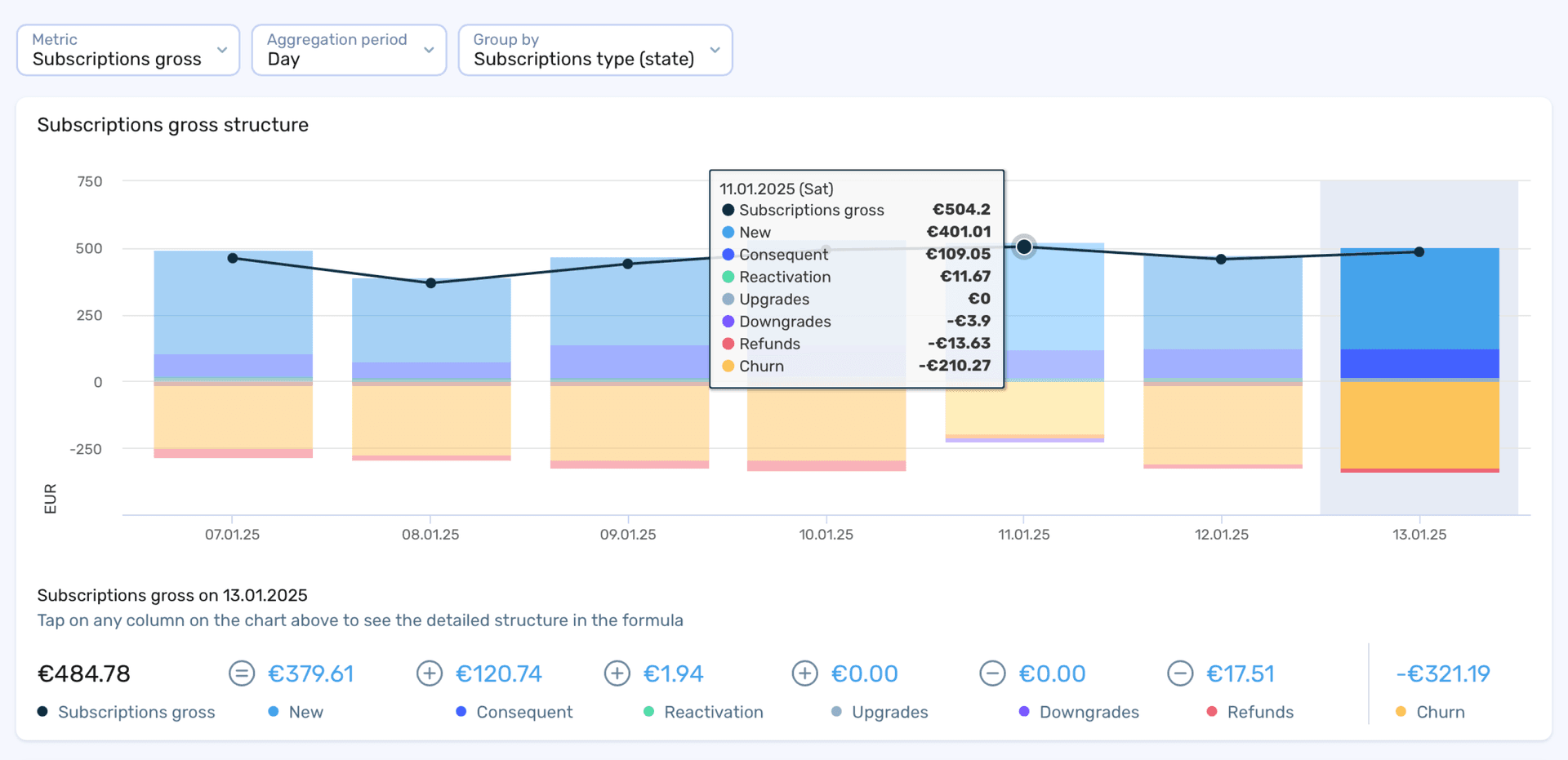Click the minus icon beside Refunds €17.51

coord(1181,673)
